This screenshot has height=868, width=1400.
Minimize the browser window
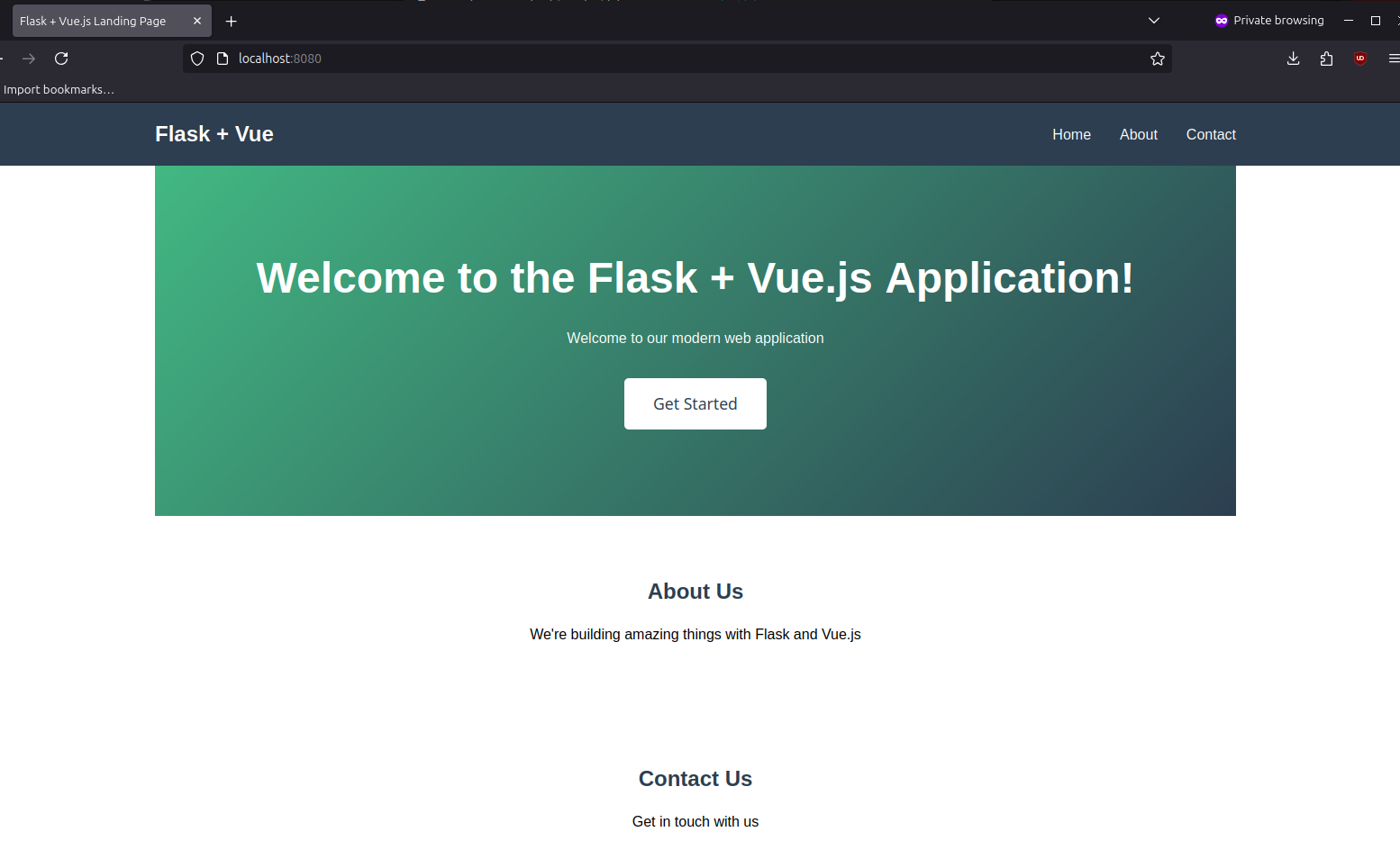[1349, 21]
